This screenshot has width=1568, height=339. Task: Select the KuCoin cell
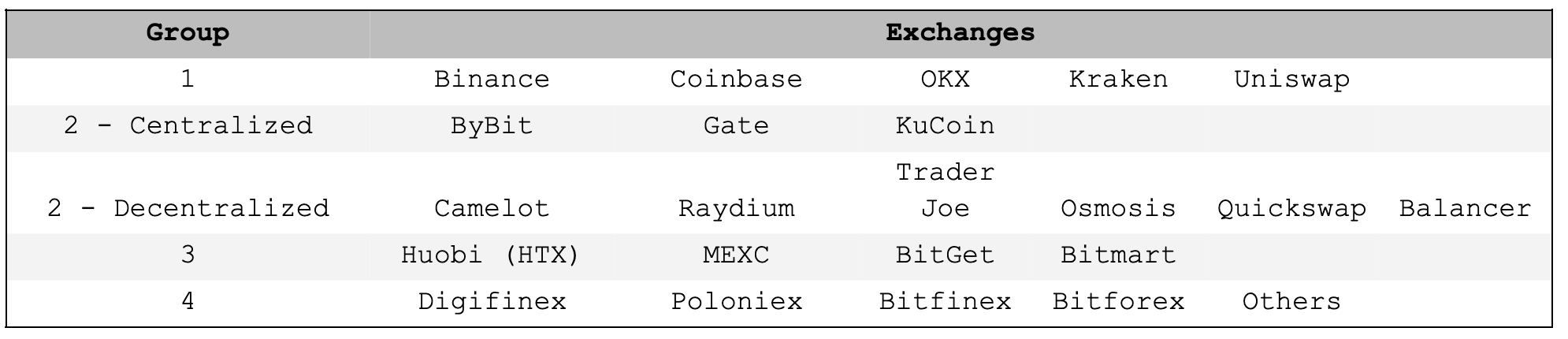click(945, 126)
